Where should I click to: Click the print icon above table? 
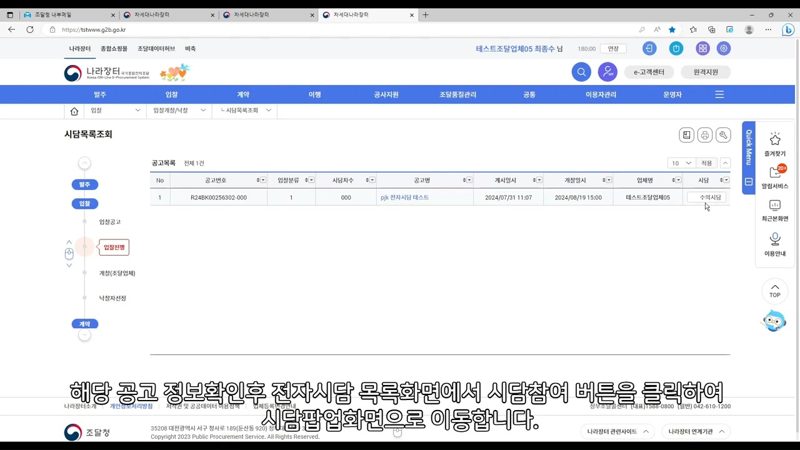(x=705, y=135)
